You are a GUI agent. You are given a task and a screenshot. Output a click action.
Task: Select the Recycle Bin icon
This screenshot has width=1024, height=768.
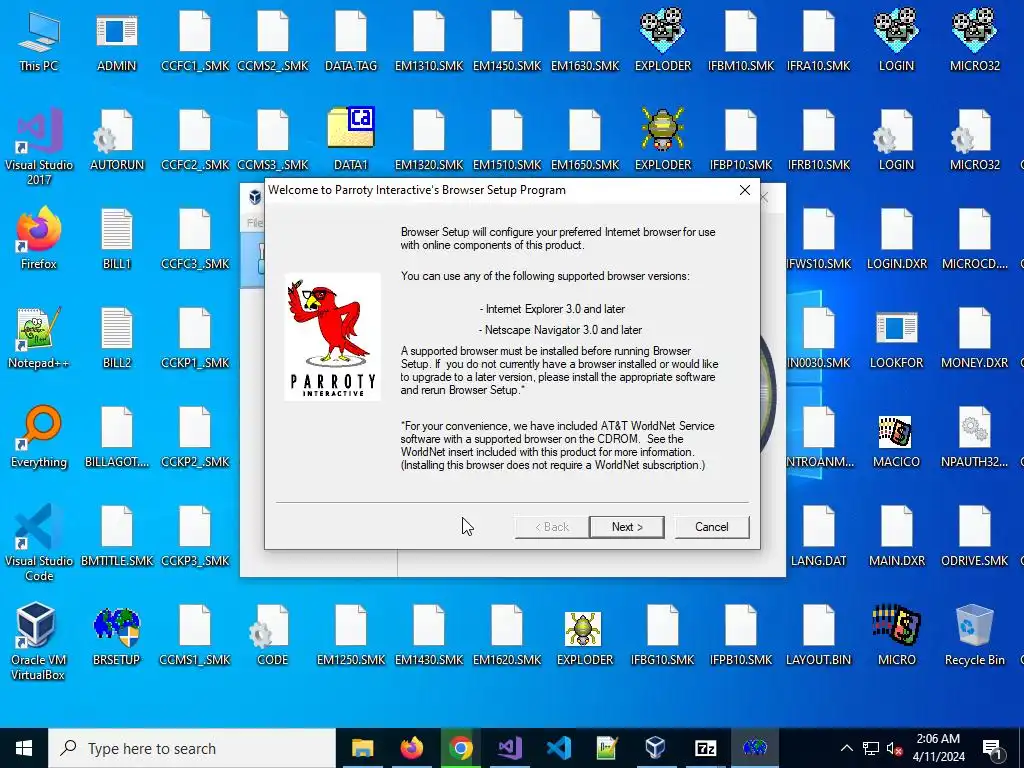point(974,635)
